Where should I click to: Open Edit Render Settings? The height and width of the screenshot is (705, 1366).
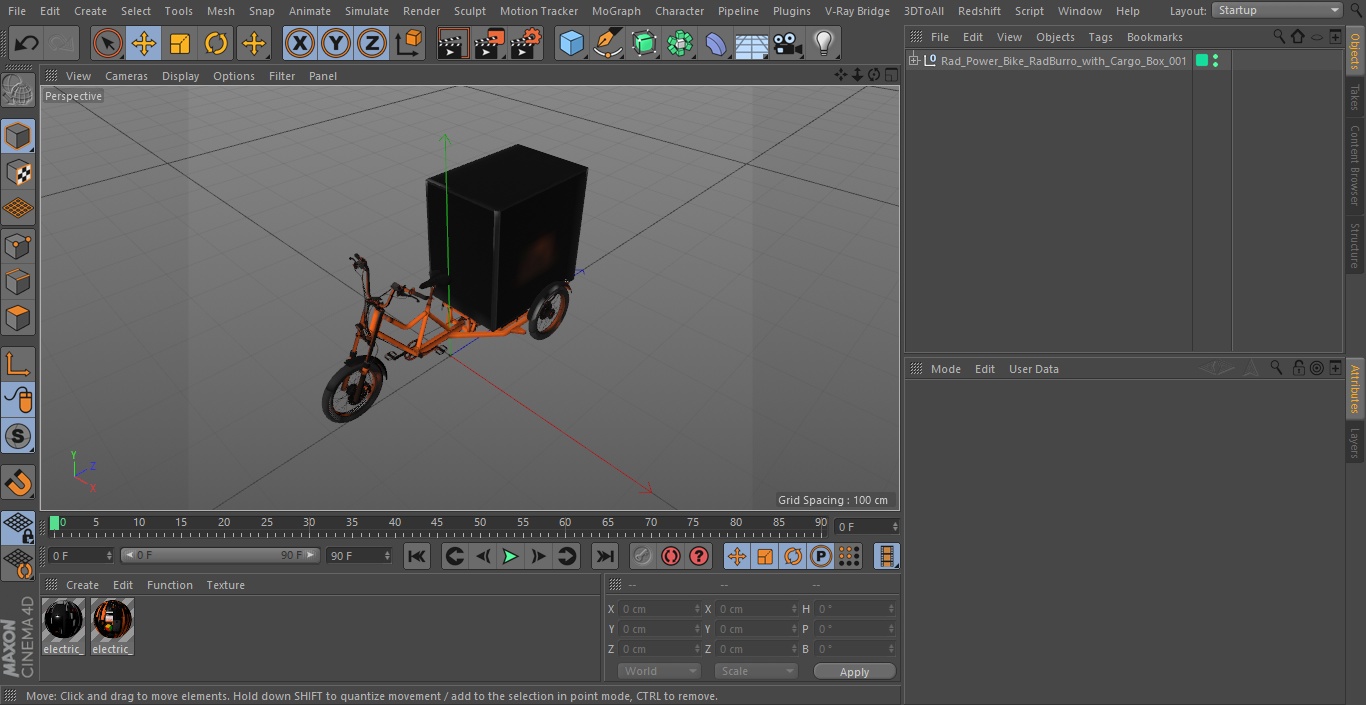tap(526, 44)
